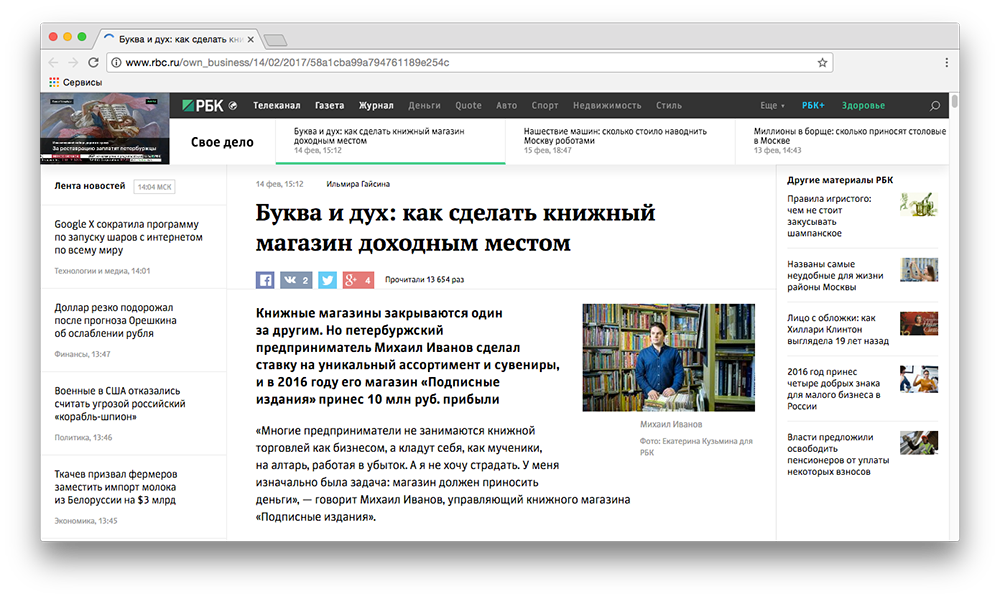Image resolution: width=1000 pixels, height=599 pixels.
Task: Reload the page in browser
Action: pyautogui.click(x=94, y=62)
